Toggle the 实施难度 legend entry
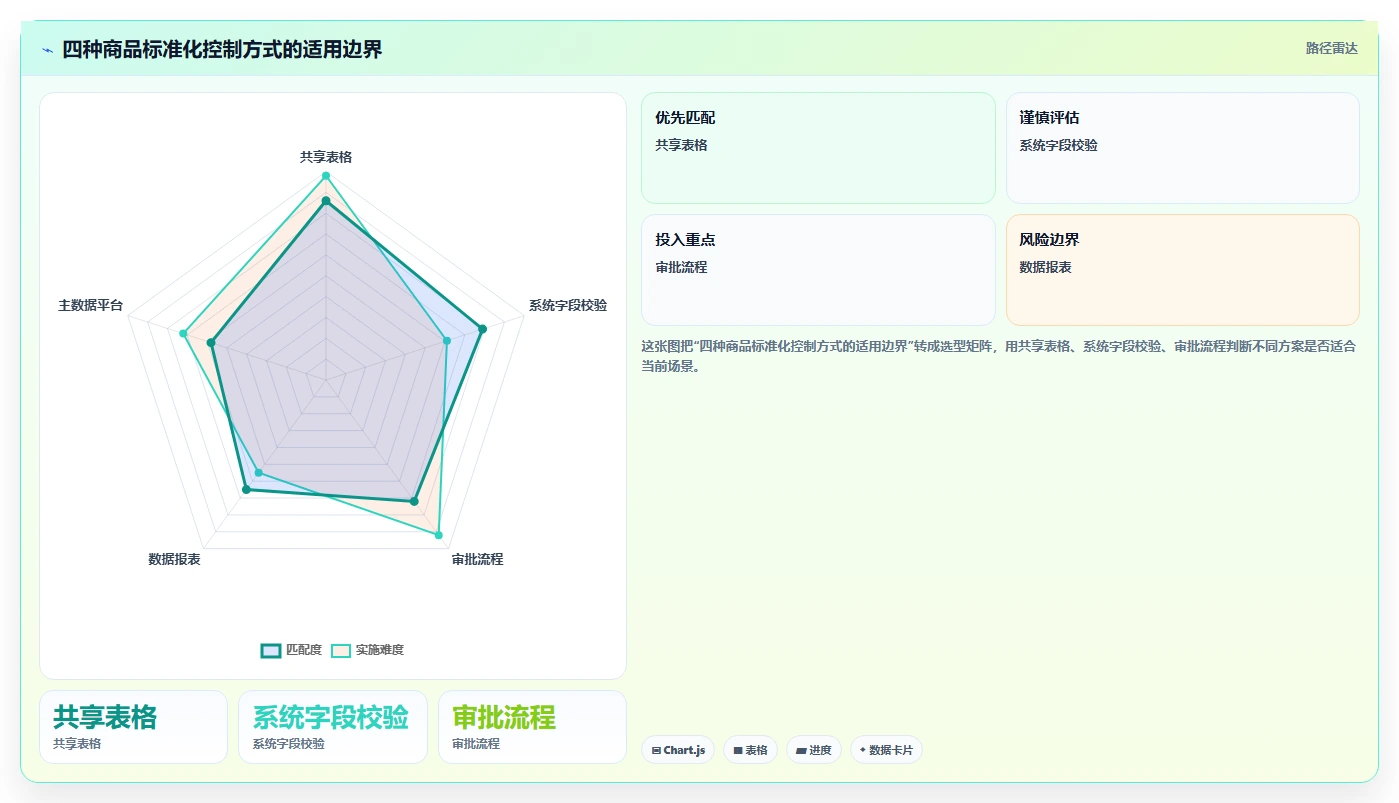This screenshot has width=1399, height=803. pyautogui.click(x=368, y=650)
